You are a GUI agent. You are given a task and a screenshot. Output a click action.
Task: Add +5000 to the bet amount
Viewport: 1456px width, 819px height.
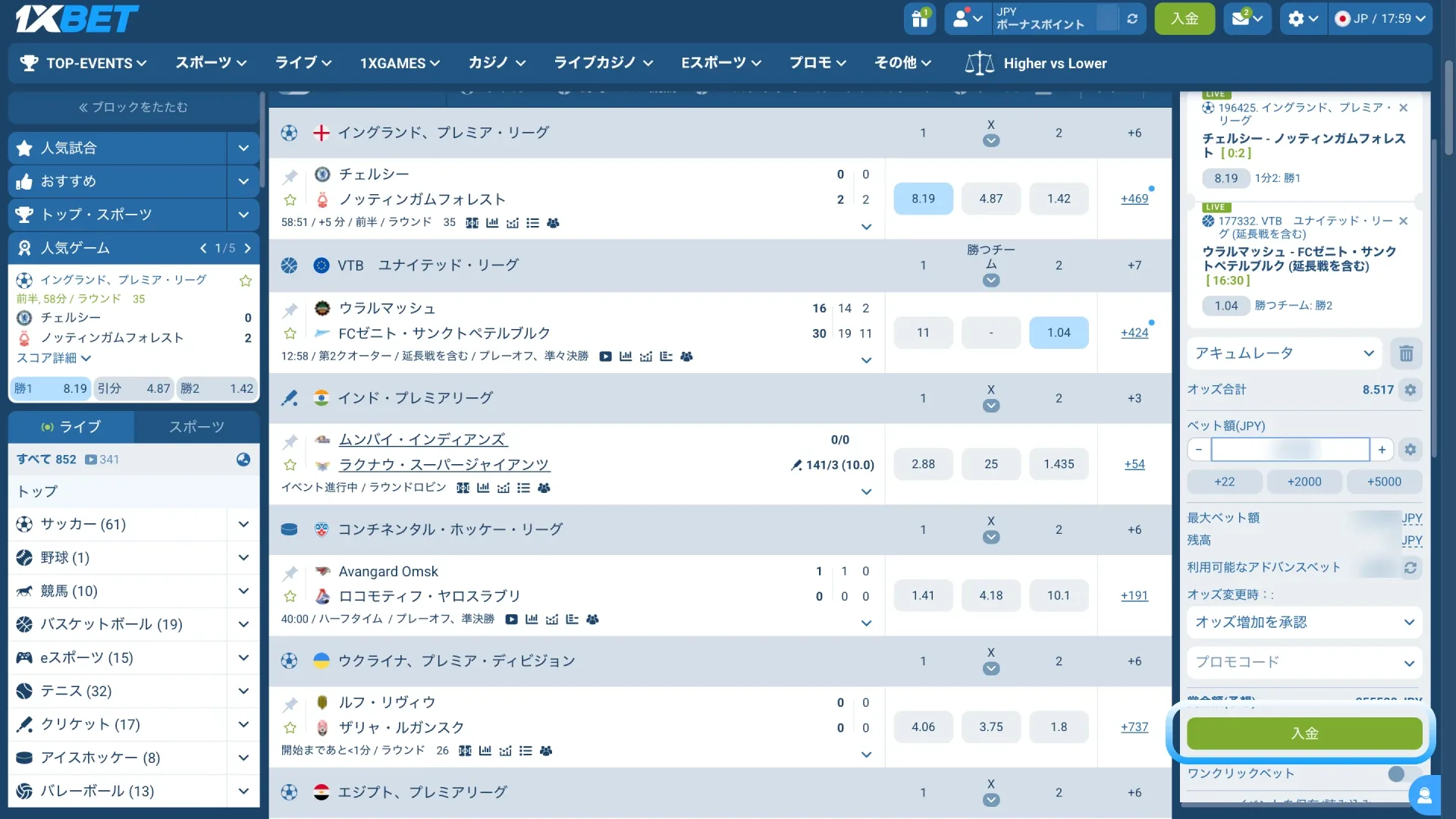tap(1384, 482)
